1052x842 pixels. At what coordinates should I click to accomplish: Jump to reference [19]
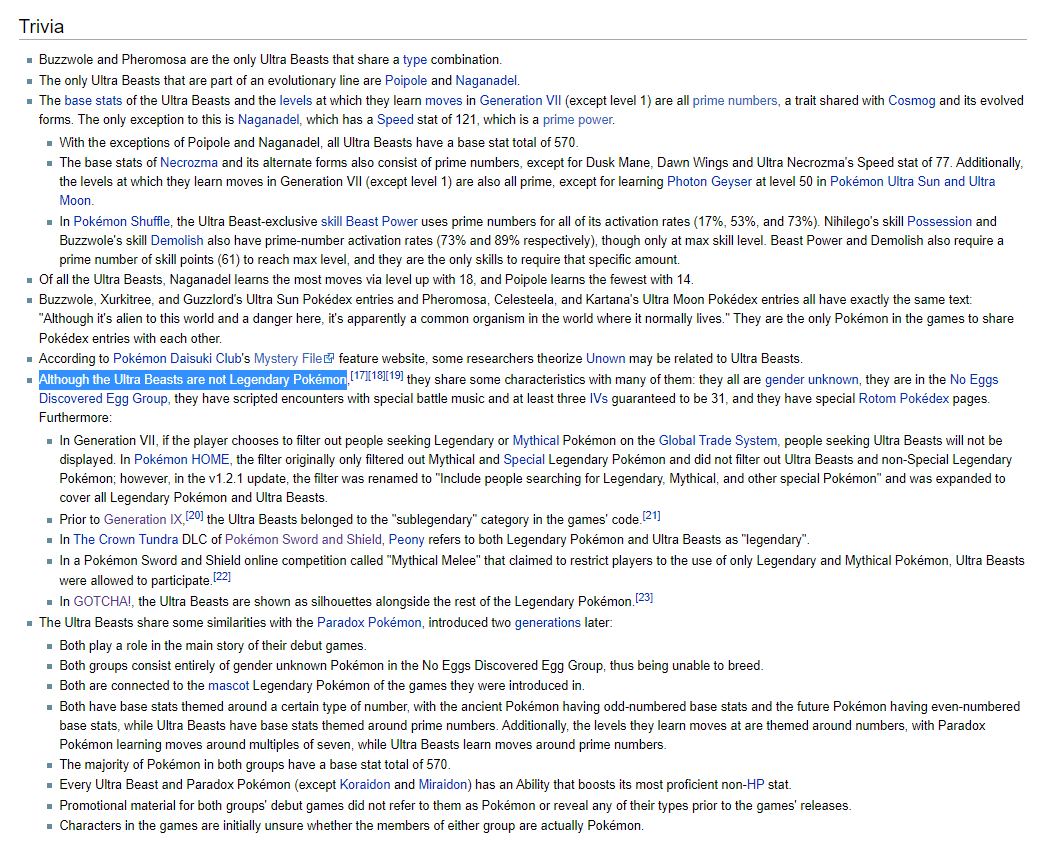(x=394, y=375)
